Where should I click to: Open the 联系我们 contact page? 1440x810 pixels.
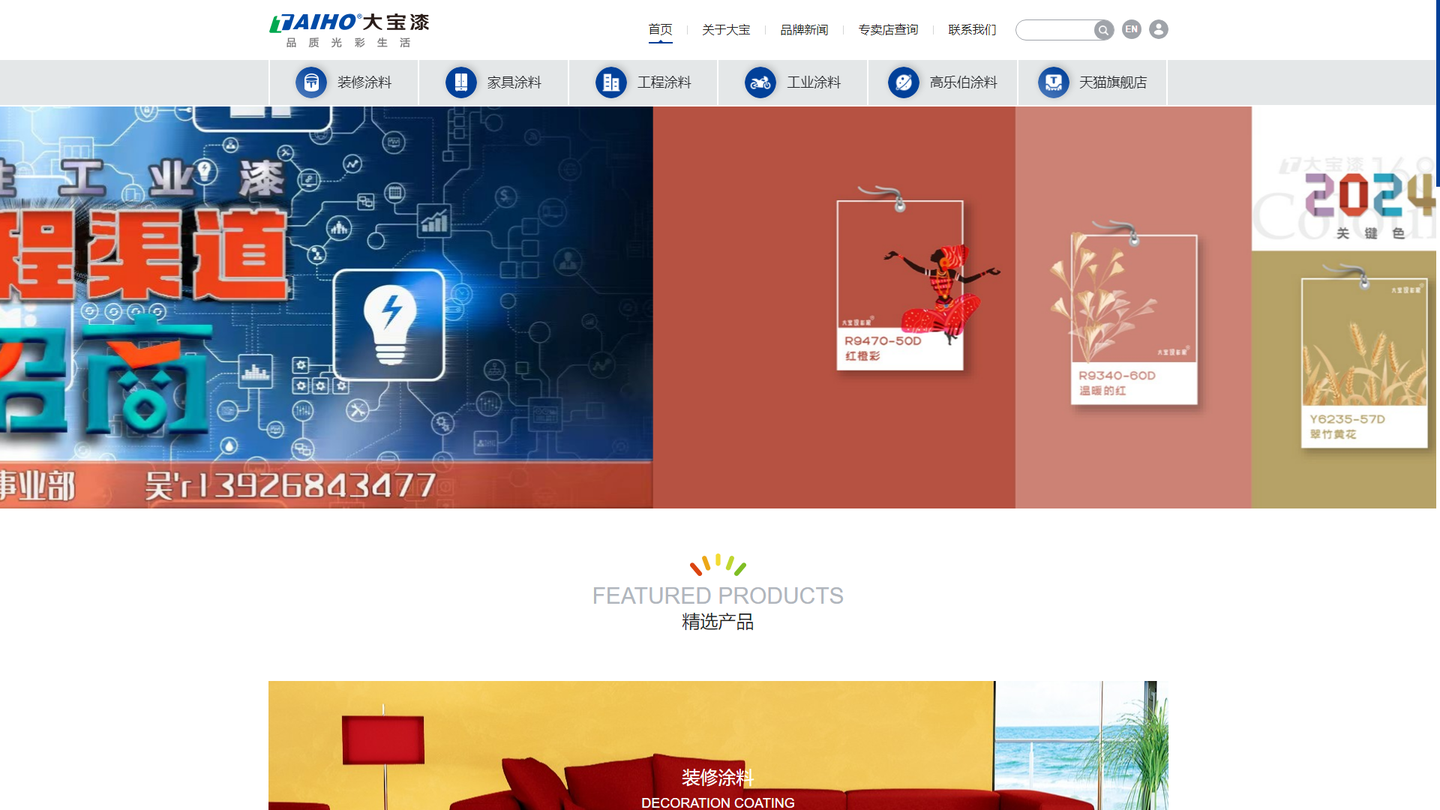click(x=972, y=30)
